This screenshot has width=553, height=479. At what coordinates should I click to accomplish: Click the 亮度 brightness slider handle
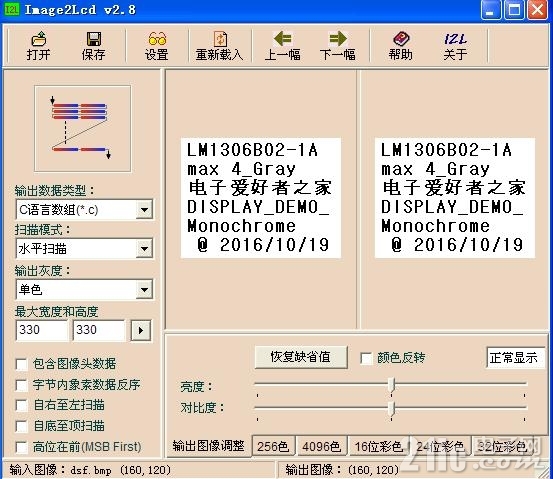click(391, 384)
